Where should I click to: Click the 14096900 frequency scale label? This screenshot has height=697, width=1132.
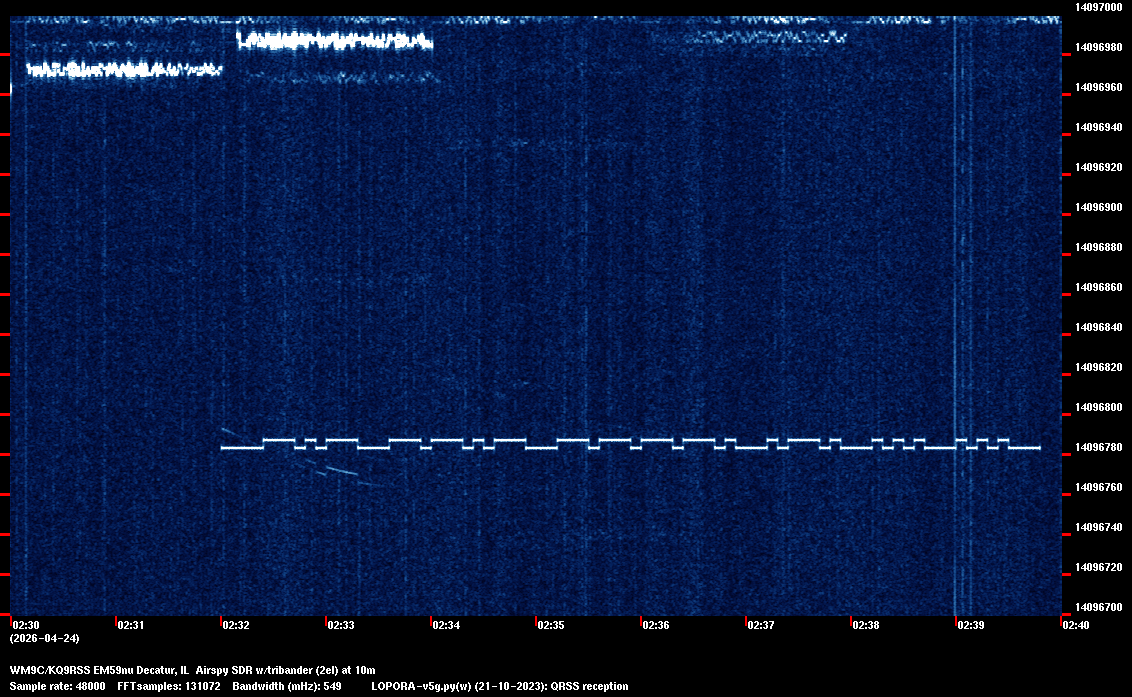click(x=1098, y=207)
